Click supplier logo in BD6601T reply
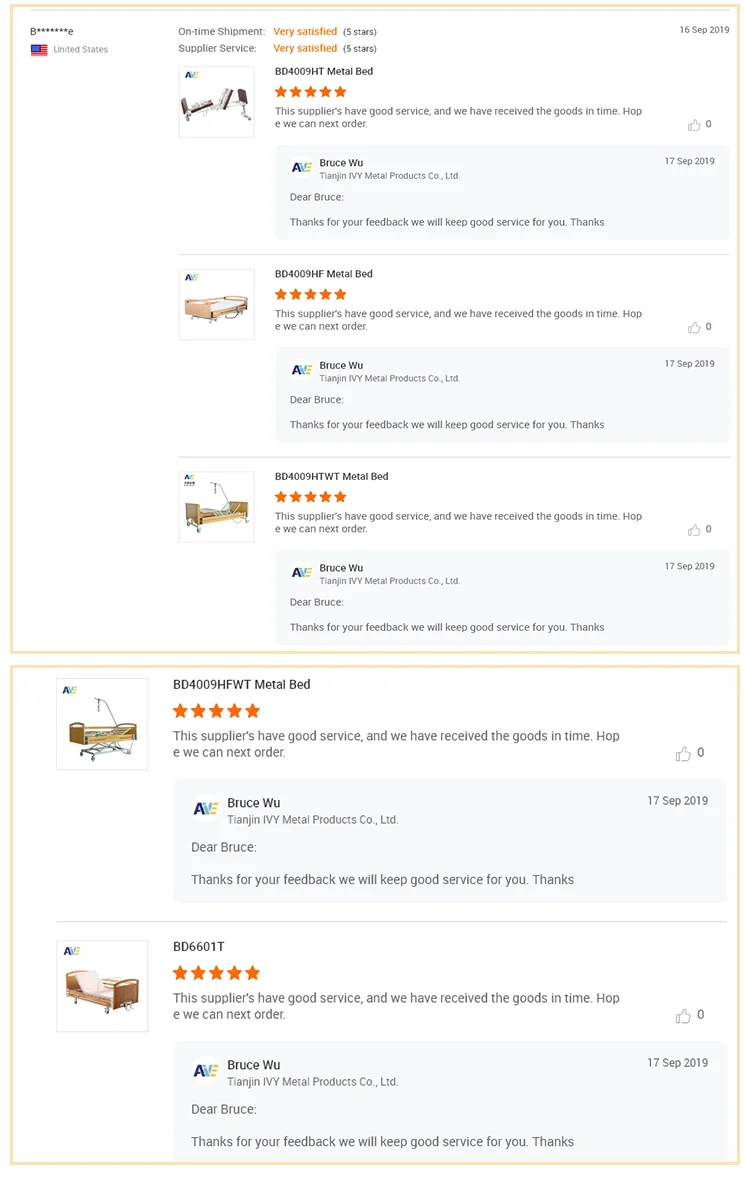Screen dimensions: 750x1183 point(206,1071)
